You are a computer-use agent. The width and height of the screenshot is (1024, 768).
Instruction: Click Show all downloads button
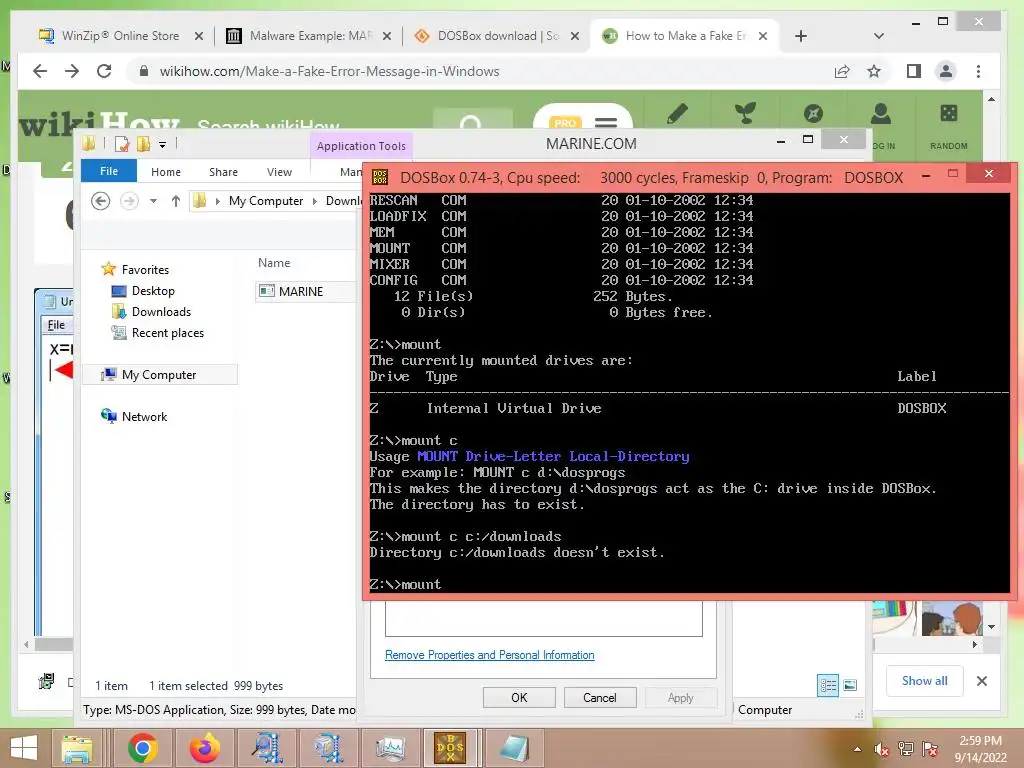click(924, 680)
